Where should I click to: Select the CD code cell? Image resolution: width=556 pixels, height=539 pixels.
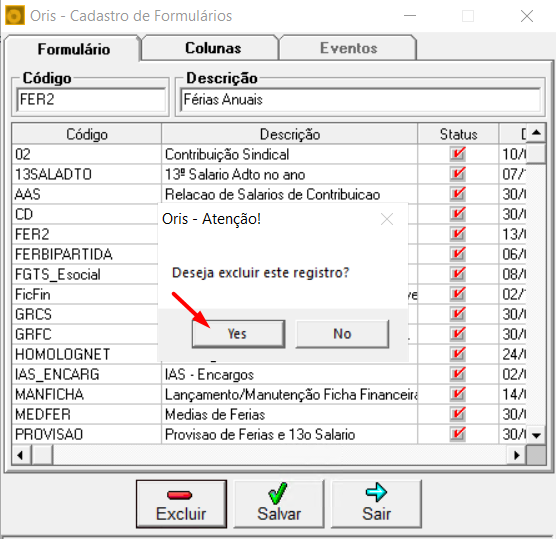(x=85, y=214)
